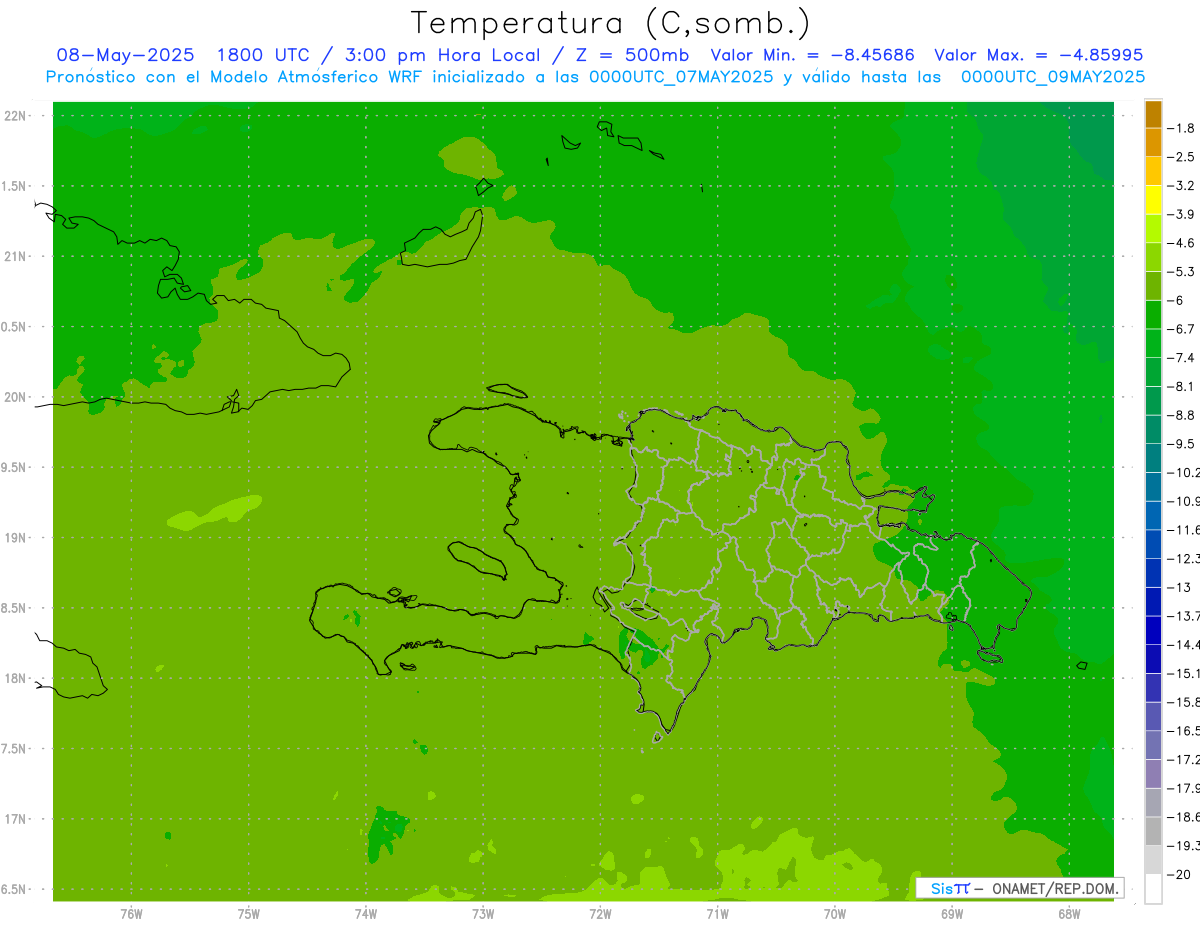Click the '-12.3' colorbar value
The height and width of the screenshot is (927, 1200).
click(1185, 559)
